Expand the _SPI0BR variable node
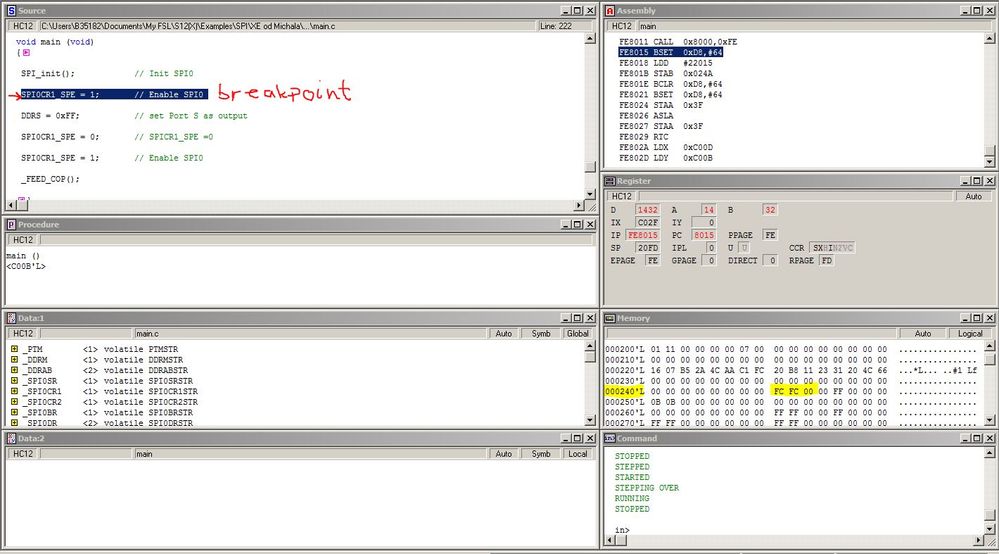 15,413
